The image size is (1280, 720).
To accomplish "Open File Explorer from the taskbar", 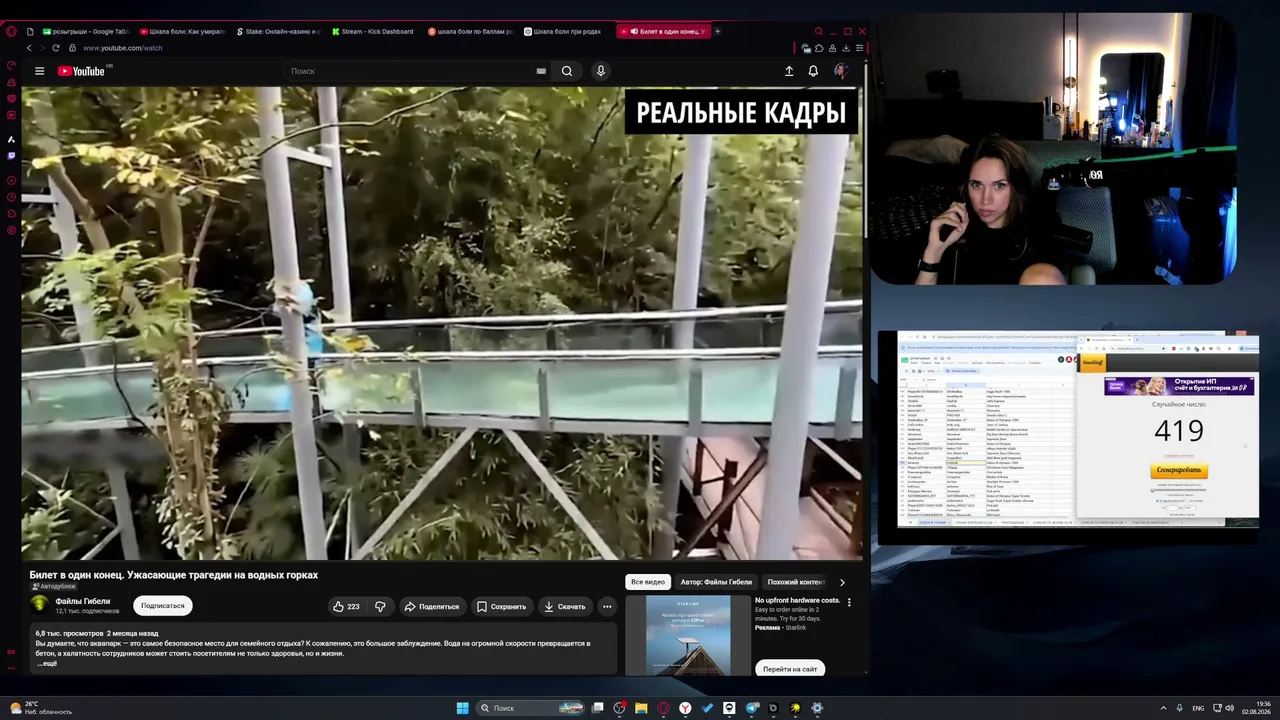I will [x=641, y=708].
